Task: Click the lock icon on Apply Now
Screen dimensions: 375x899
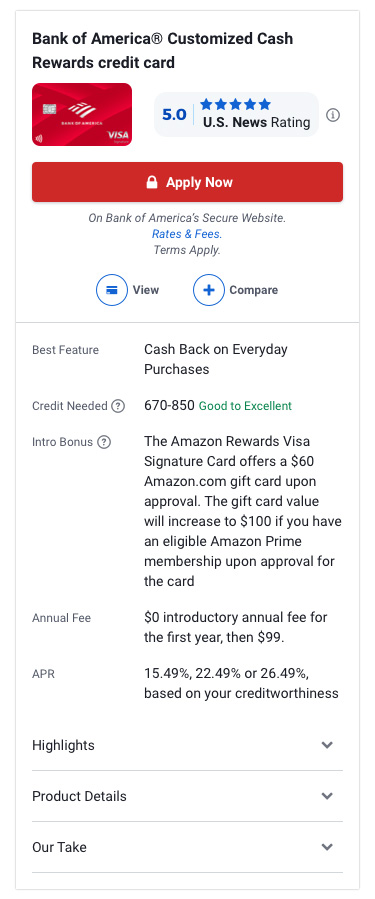Action: (151, 182)
